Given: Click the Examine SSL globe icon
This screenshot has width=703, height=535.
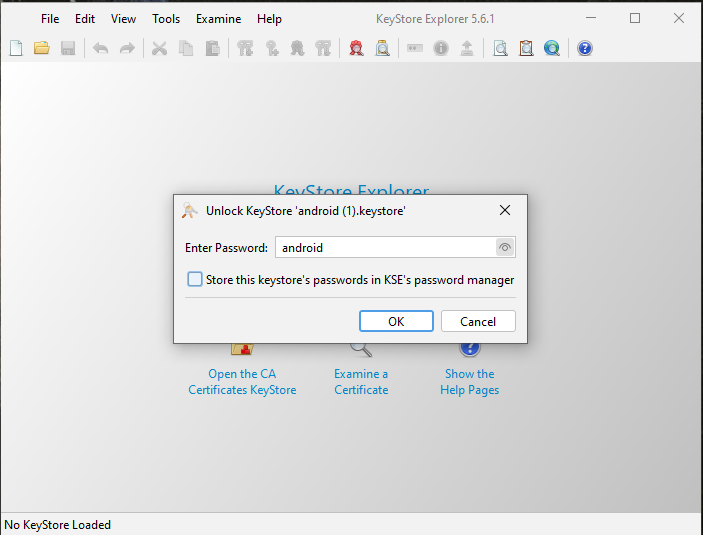Looking at the screenshot, I should coord(552,48).
